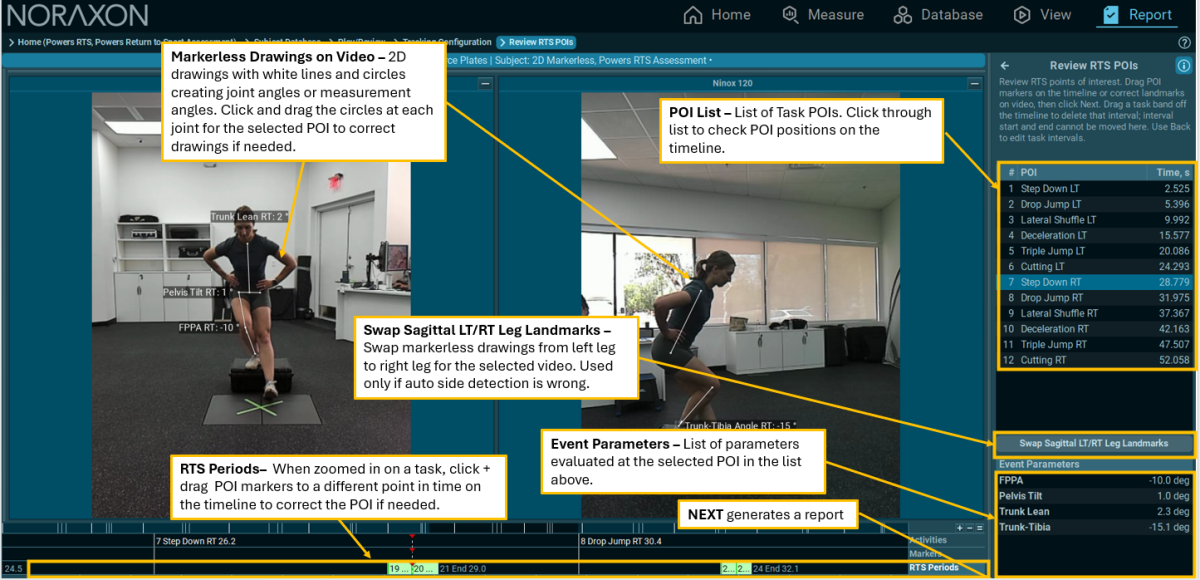
Task: Select Lateral Shuffle RT row
Action: click(x=1097, y=313)
